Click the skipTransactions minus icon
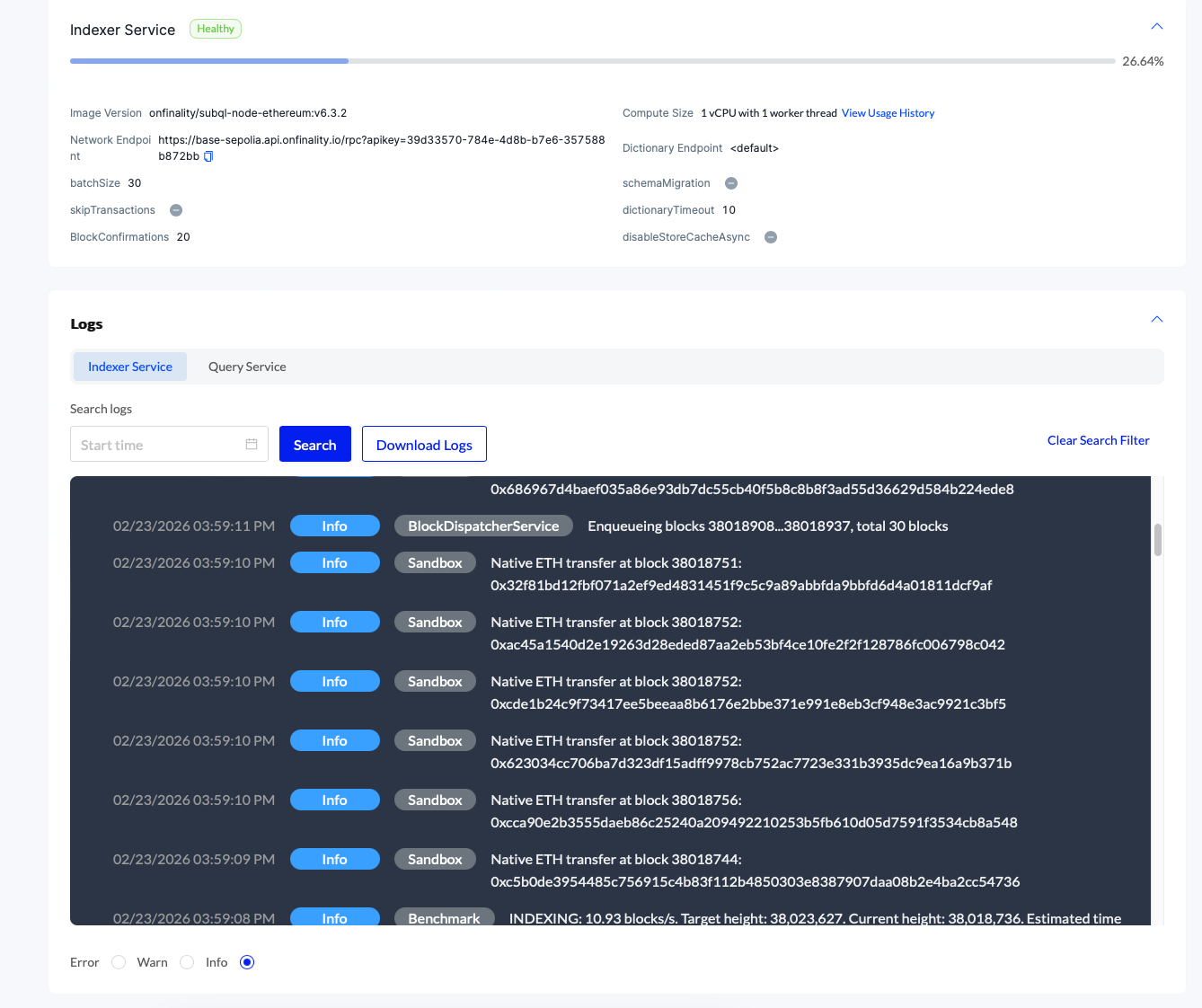Screen dimensions: 1202x1008 pos(176,210)
